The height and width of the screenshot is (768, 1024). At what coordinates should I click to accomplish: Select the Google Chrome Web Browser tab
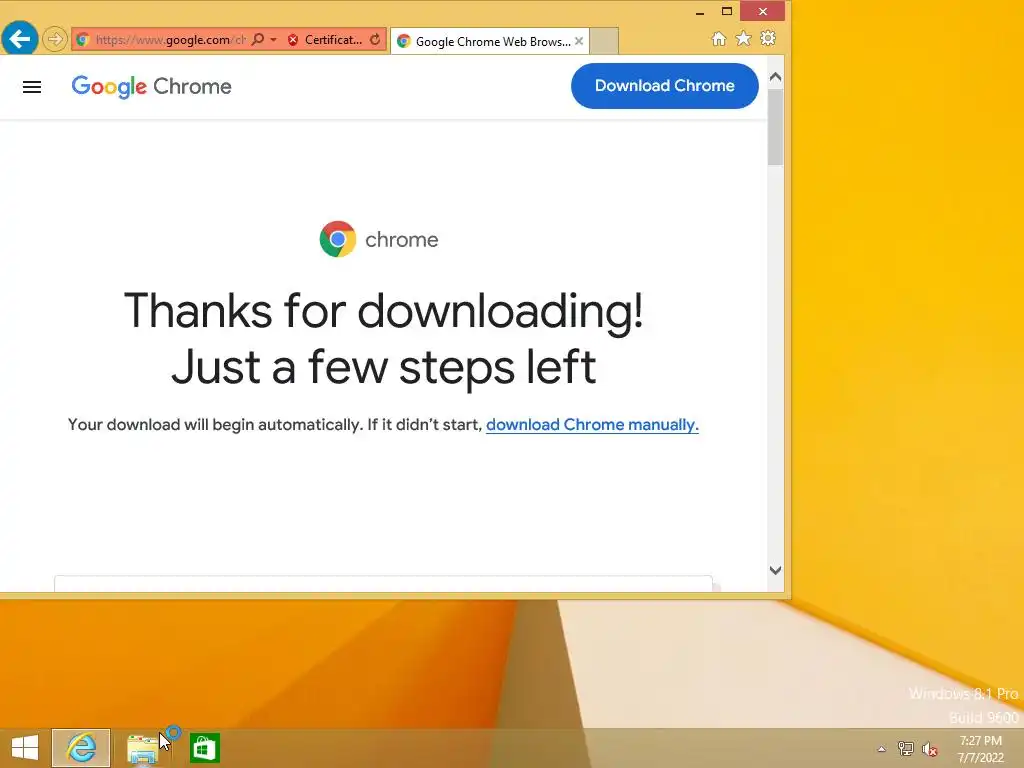tap(490, 41)
